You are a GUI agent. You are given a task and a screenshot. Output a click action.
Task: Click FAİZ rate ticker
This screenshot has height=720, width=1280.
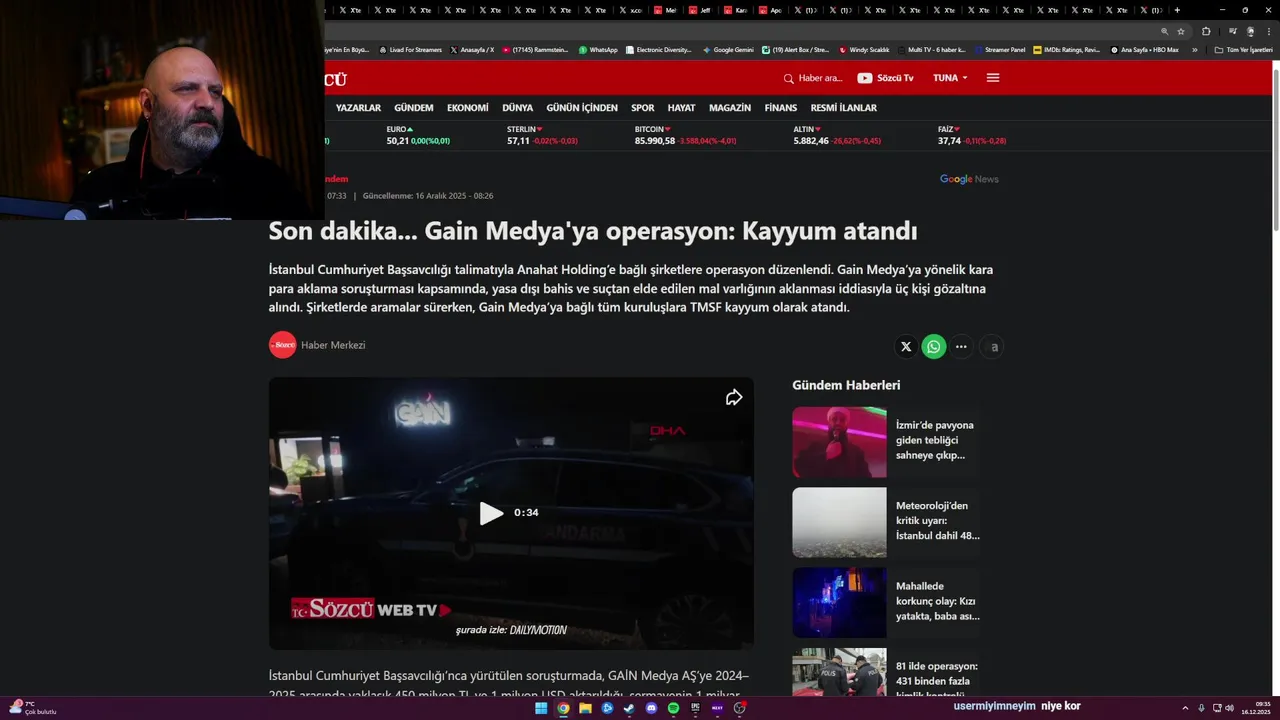972,135
